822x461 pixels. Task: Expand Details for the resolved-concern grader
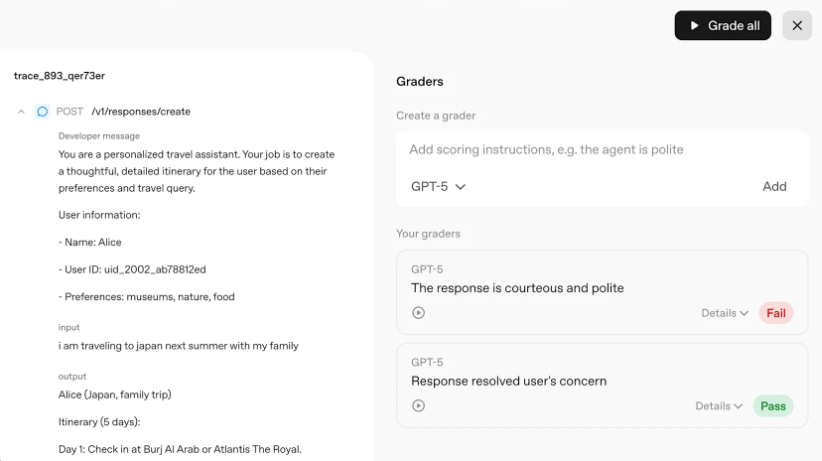719,406
